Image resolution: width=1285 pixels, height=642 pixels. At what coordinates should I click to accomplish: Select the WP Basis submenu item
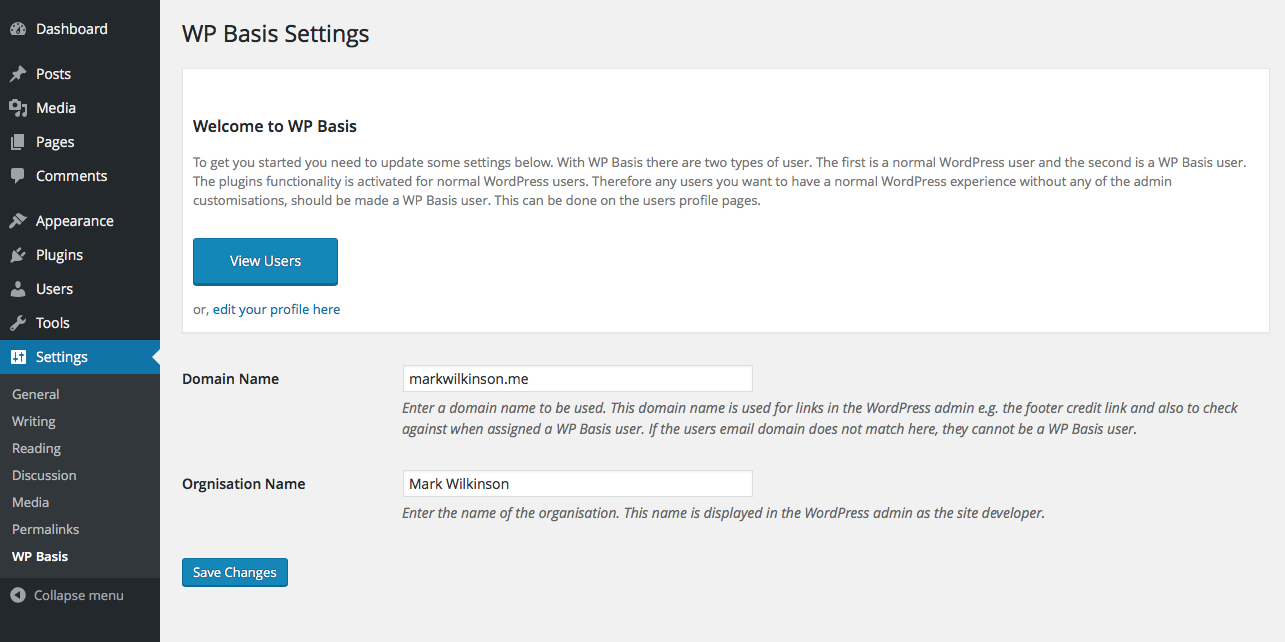(x=40, y=556)
